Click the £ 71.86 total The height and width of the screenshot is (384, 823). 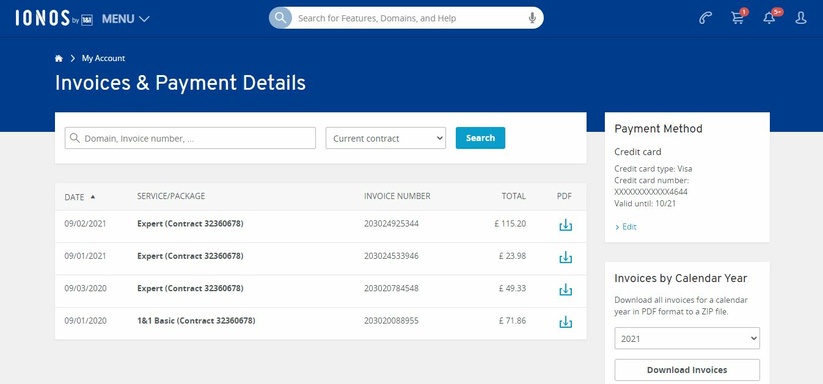[x=512, y=321]
